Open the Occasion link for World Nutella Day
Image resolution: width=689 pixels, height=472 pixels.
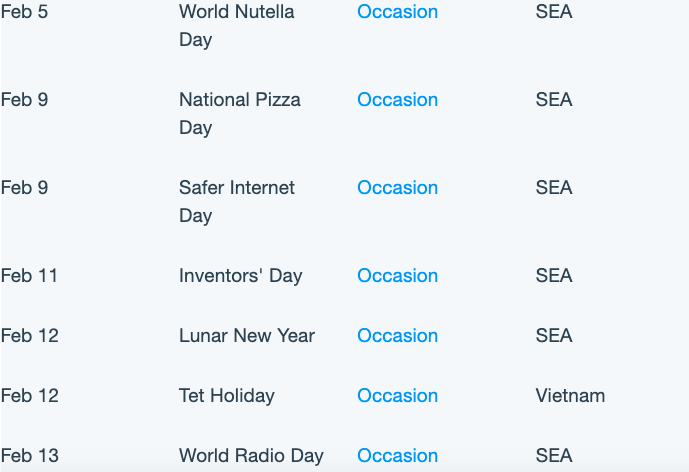(x=397, y=12)
